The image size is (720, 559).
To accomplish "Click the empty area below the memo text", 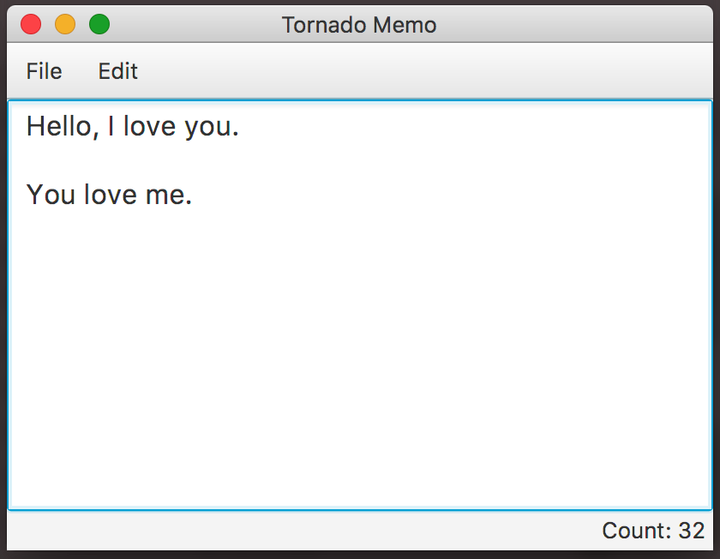I will tap(360, 358).
